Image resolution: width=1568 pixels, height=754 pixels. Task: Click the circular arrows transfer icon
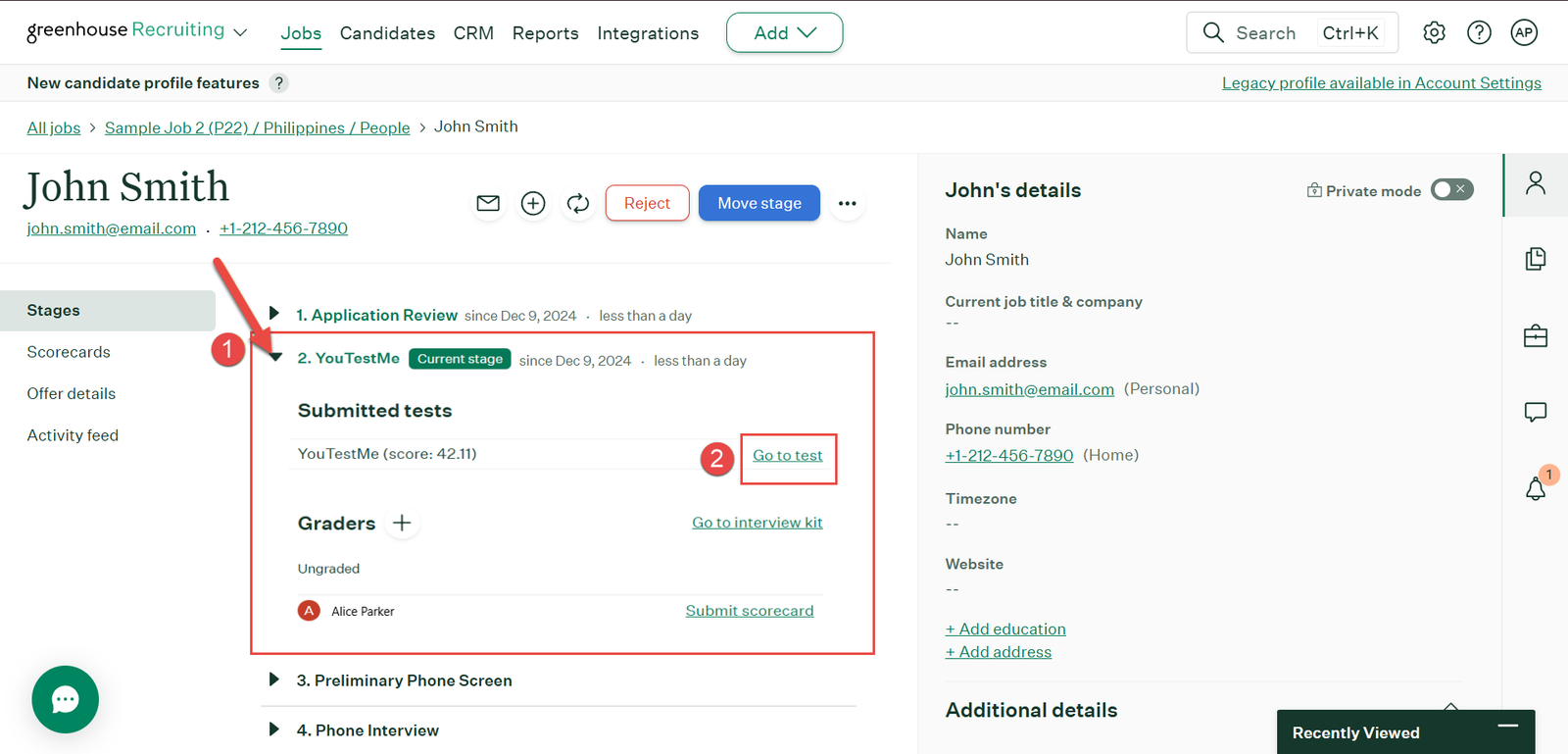[x=578, y=203]
